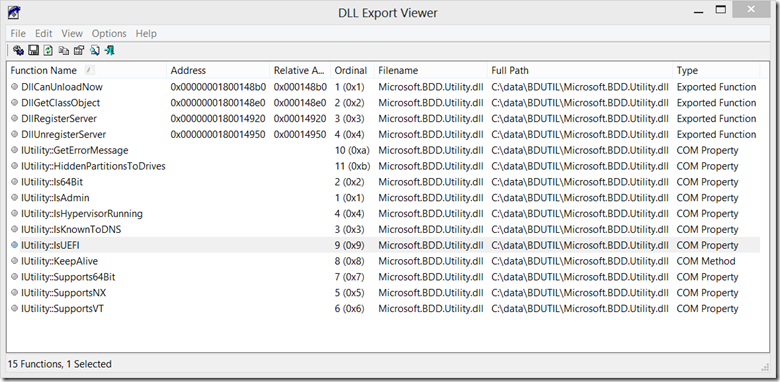780x382 pixels.
Task: Click bullet icon beside IUtility::IsKnownToDNS
Action: tap(14, 229)
